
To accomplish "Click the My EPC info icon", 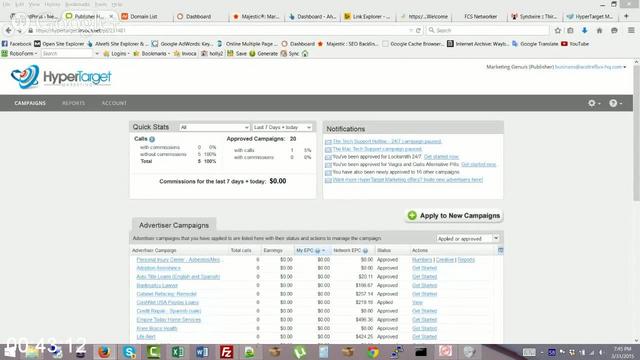I will click(x=317, y=251).
